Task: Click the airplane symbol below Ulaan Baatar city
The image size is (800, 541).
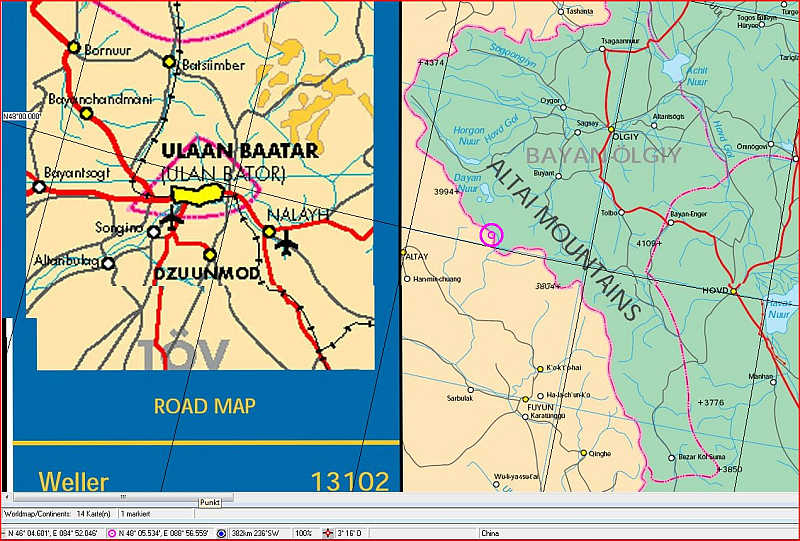Action: [x=171, y=219]
